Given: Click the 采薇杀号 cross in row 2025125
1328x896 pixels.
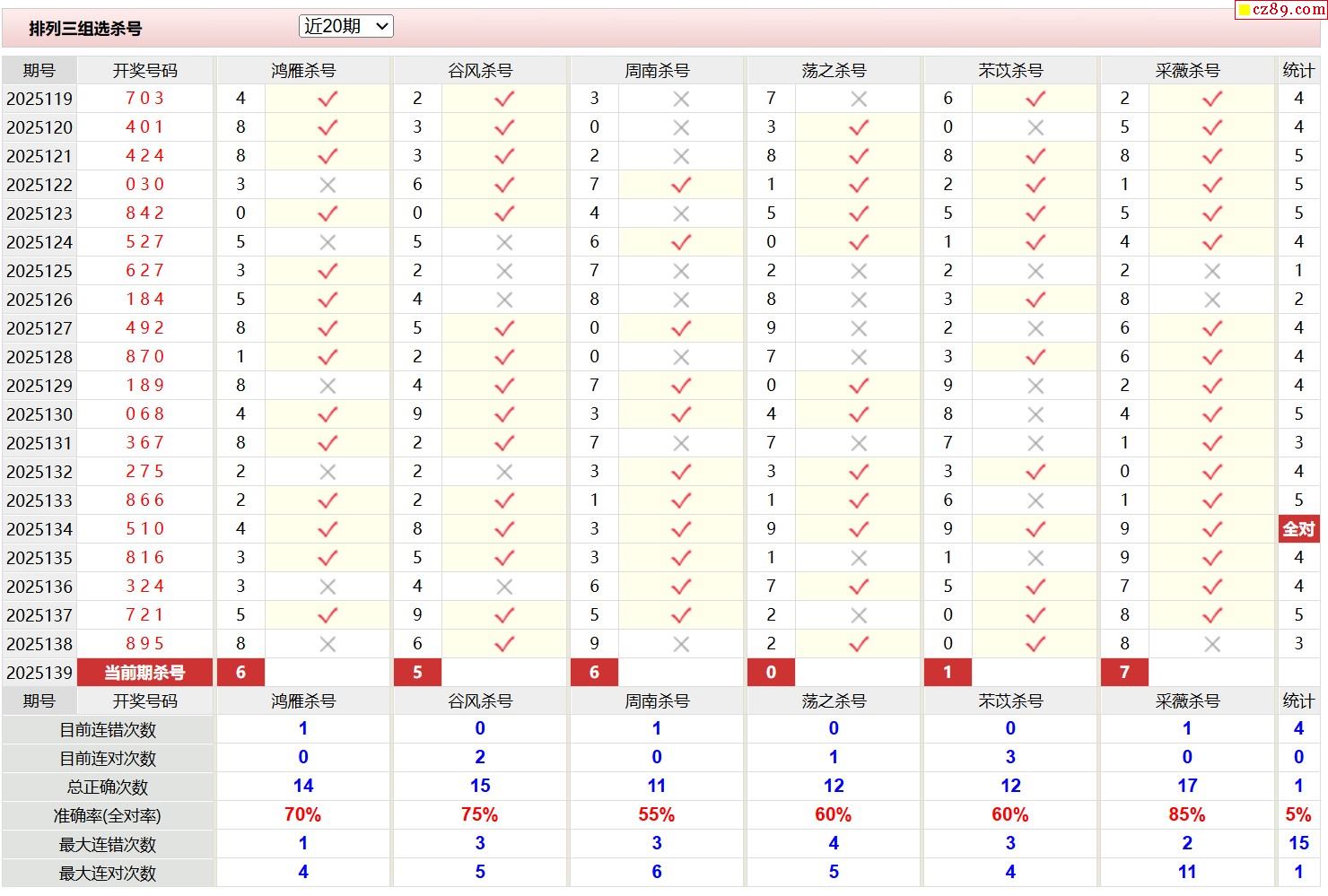Looking at the screenshot, I should click(1212, 271).
